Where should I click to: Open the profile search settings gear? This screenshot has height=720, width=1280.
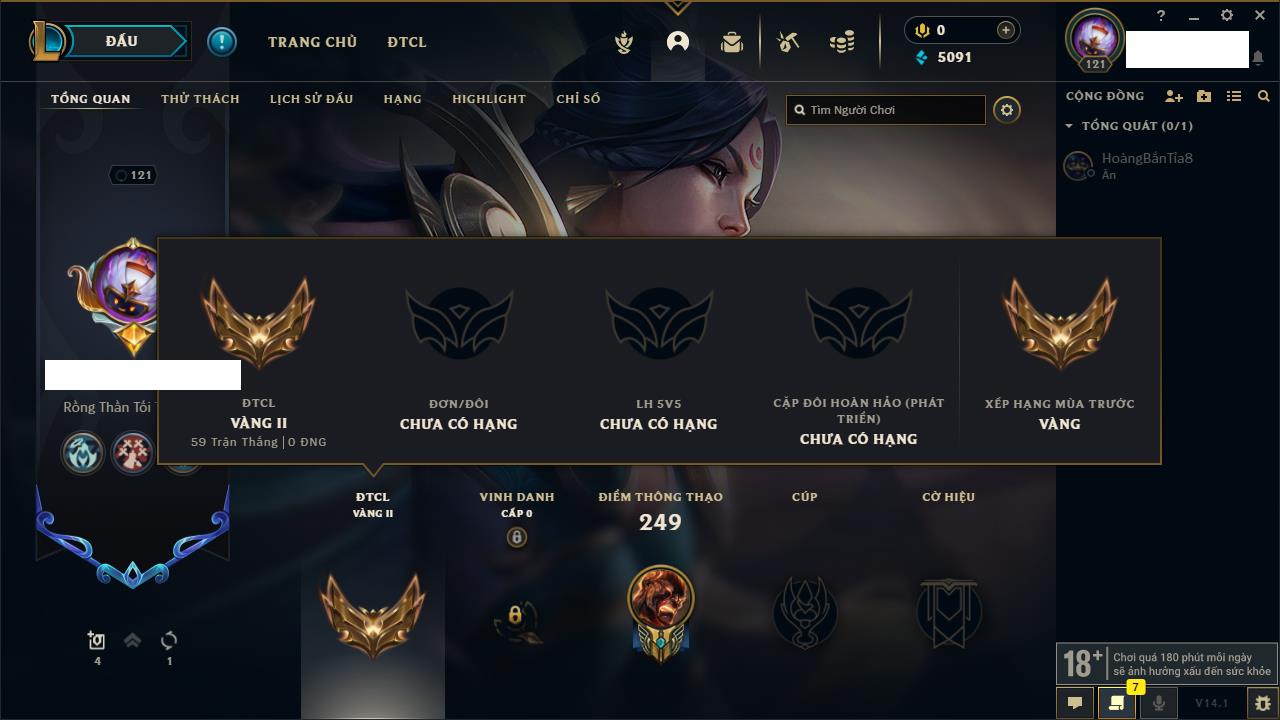[x=1007, y=110]
